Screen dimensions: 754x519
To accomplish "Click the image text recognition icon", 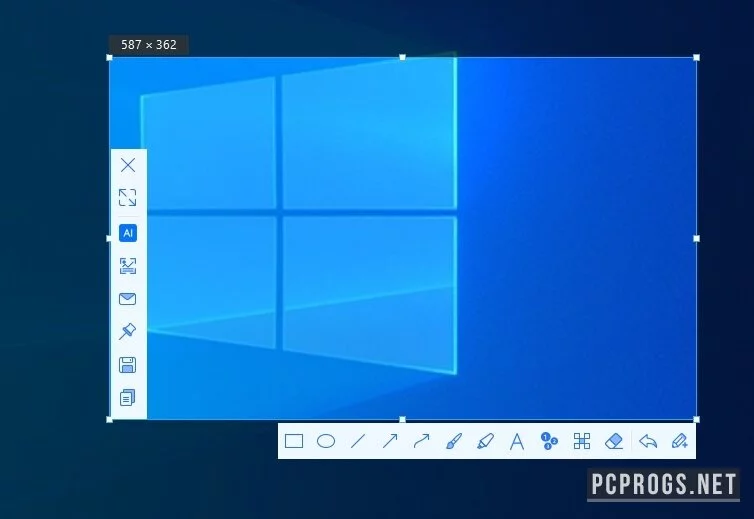I will (x=128, y=266).
